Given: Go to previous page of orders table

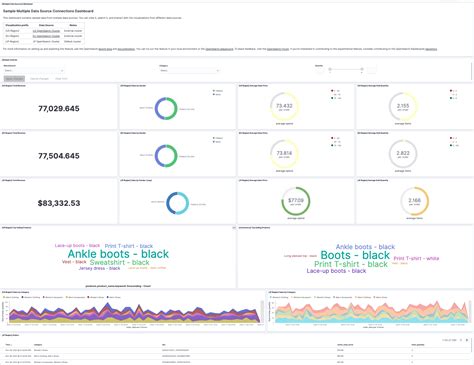Looking at the screenshot, I should click(461, 340).
